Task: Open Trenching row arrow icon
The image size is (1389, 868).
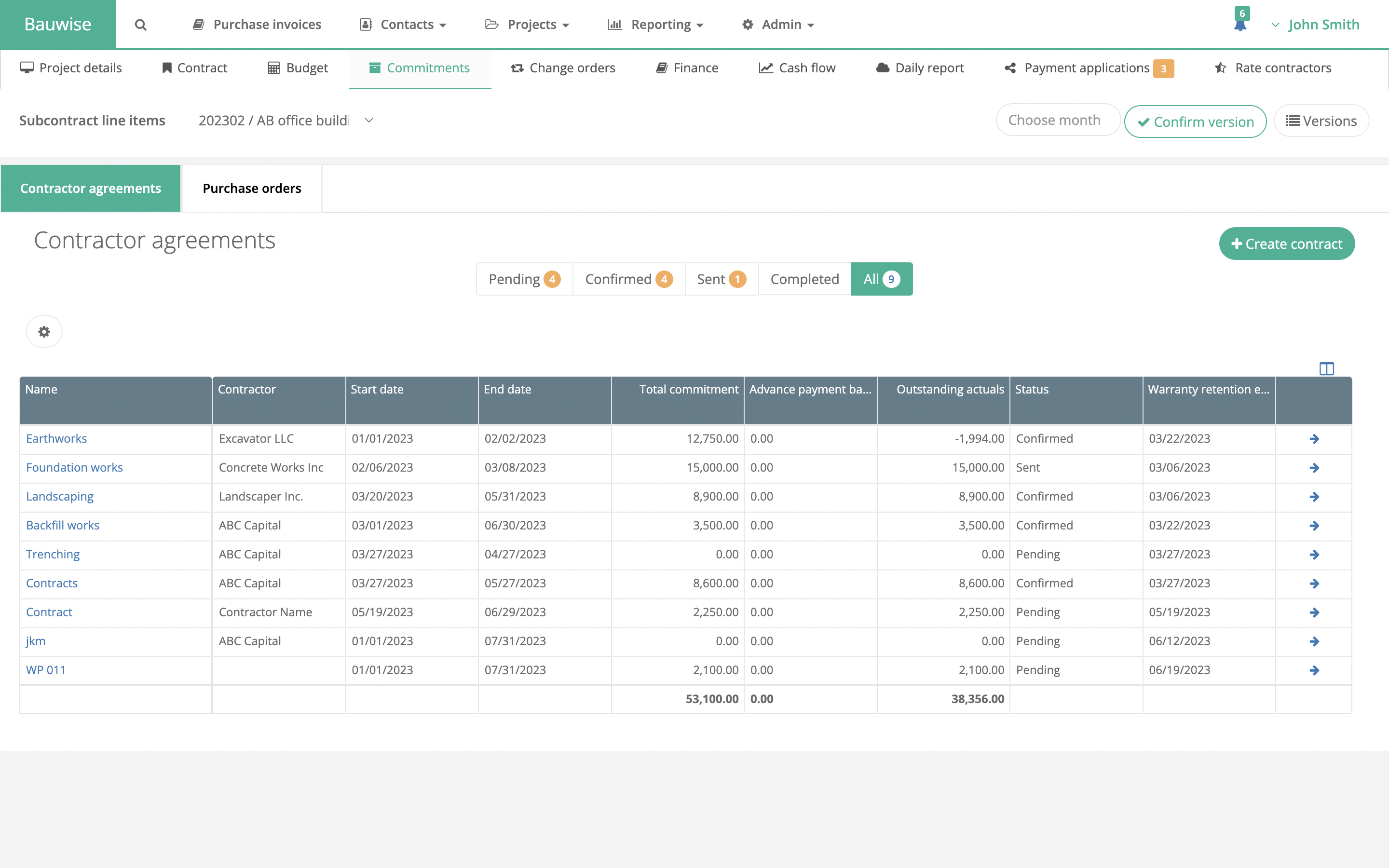Action: coord(1314,555)
